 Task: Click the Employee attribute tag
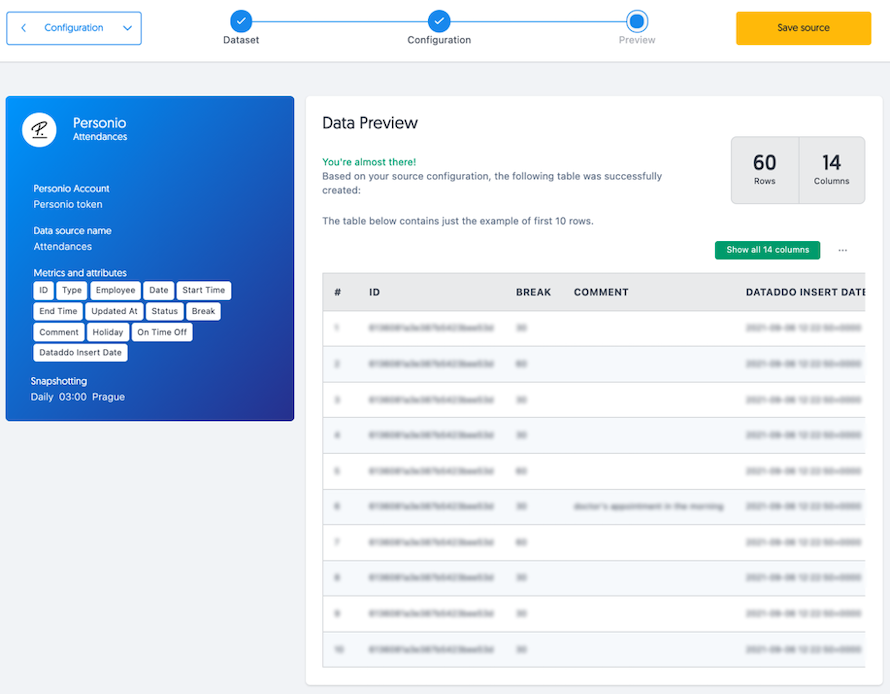click(x=115, y=290)
